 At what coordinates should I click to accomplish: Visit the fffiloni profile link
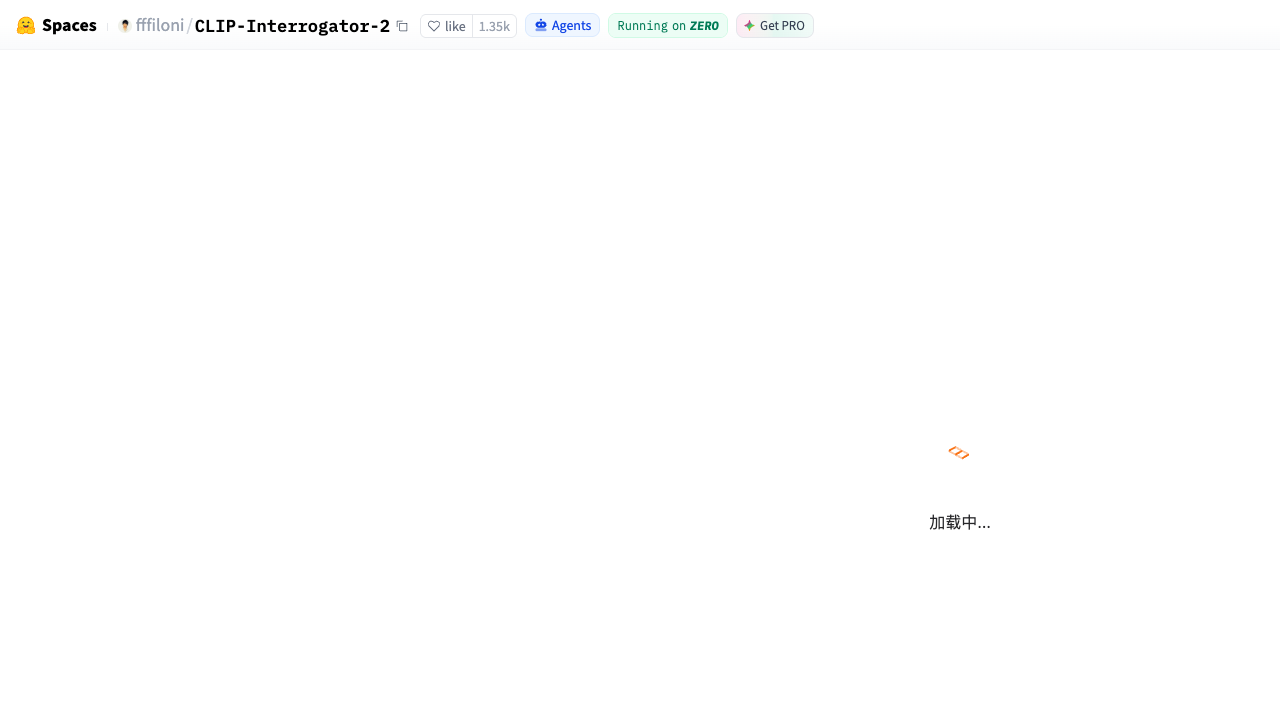(160, 25)
